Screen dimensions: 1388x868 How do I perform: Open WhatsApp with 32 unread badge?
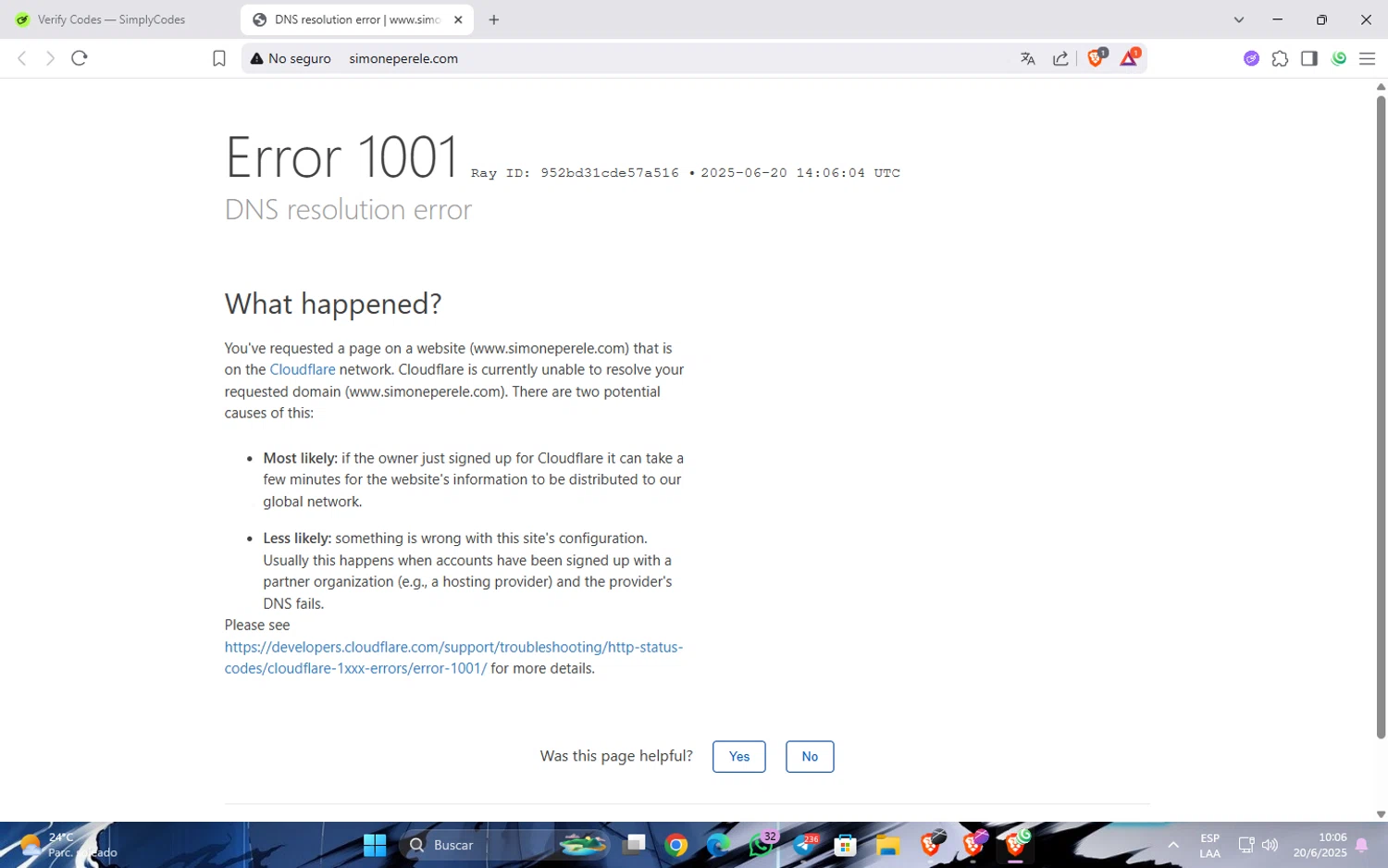coord(762,845)
